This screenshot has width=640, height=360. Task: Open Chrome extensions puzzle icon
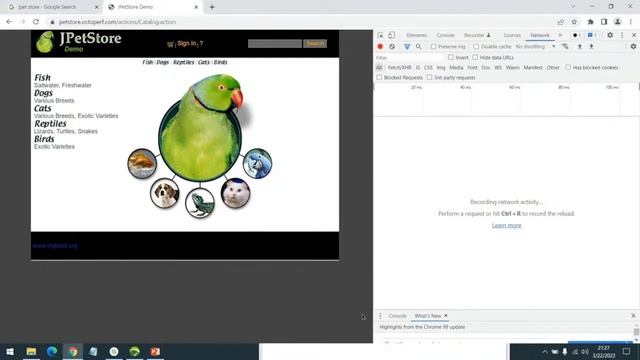click(590, 22)
